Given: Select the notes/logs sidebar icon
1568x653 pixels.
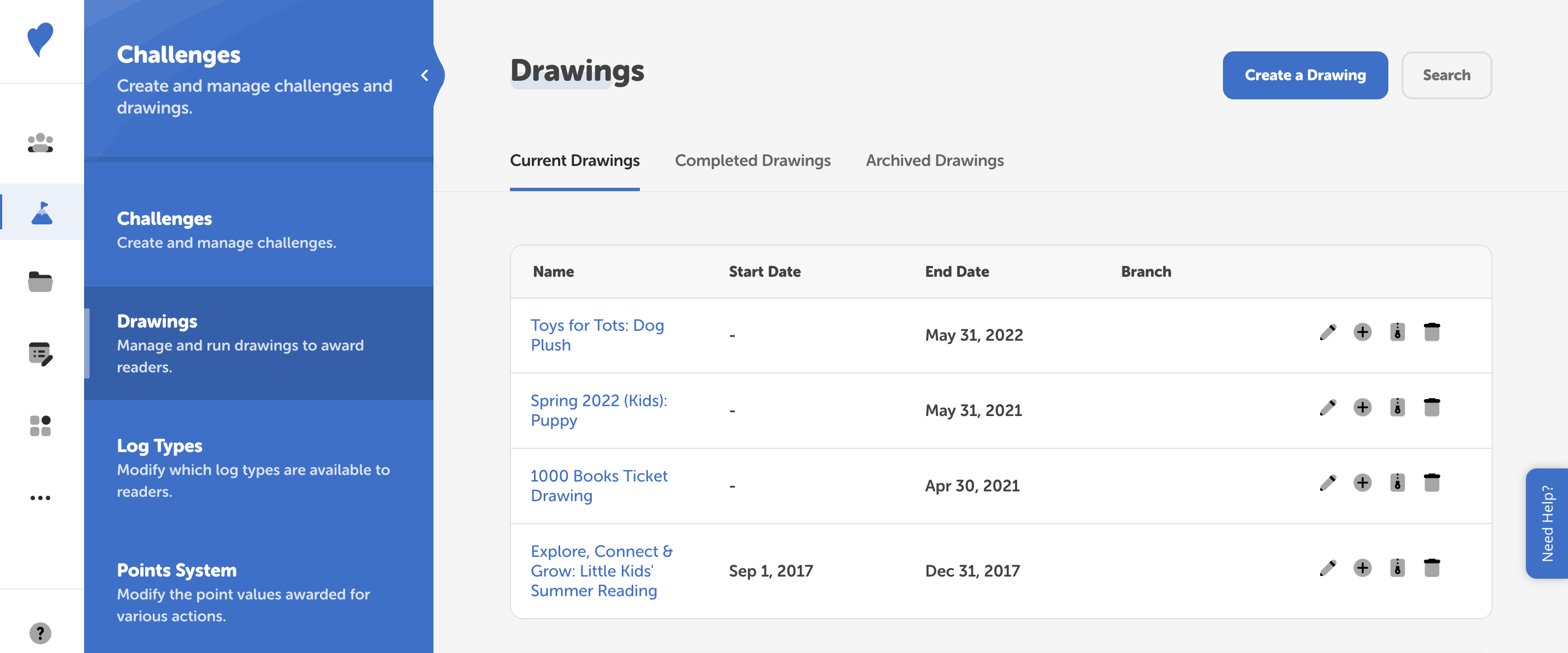Looking at the screenshot, I should [x=40, y=354].
